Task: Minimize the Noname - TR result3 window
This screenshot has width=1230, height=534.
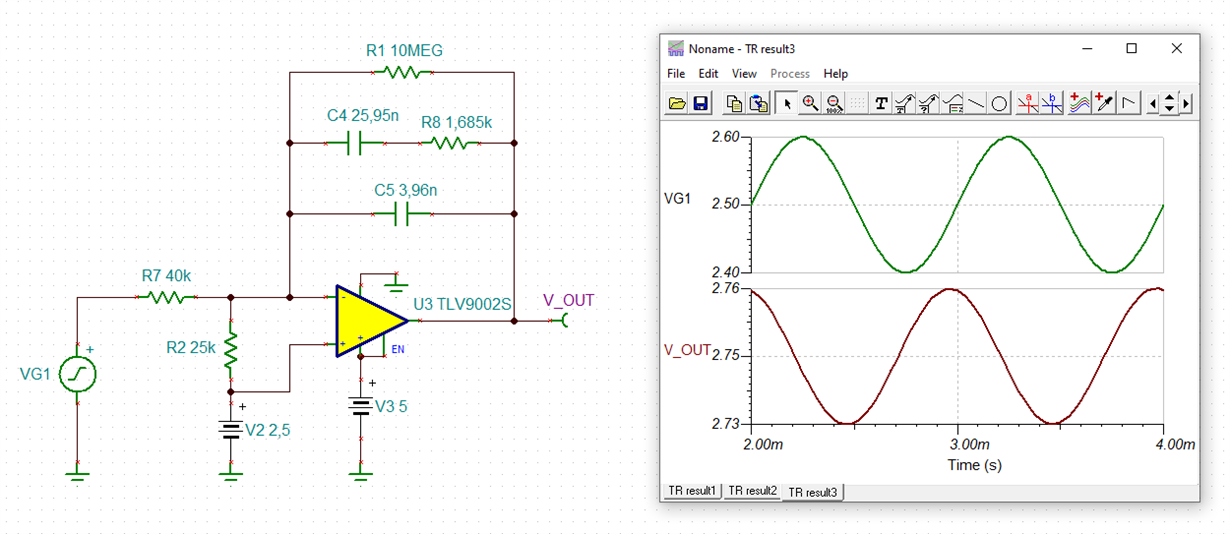Action: (x=1087, y=48)
